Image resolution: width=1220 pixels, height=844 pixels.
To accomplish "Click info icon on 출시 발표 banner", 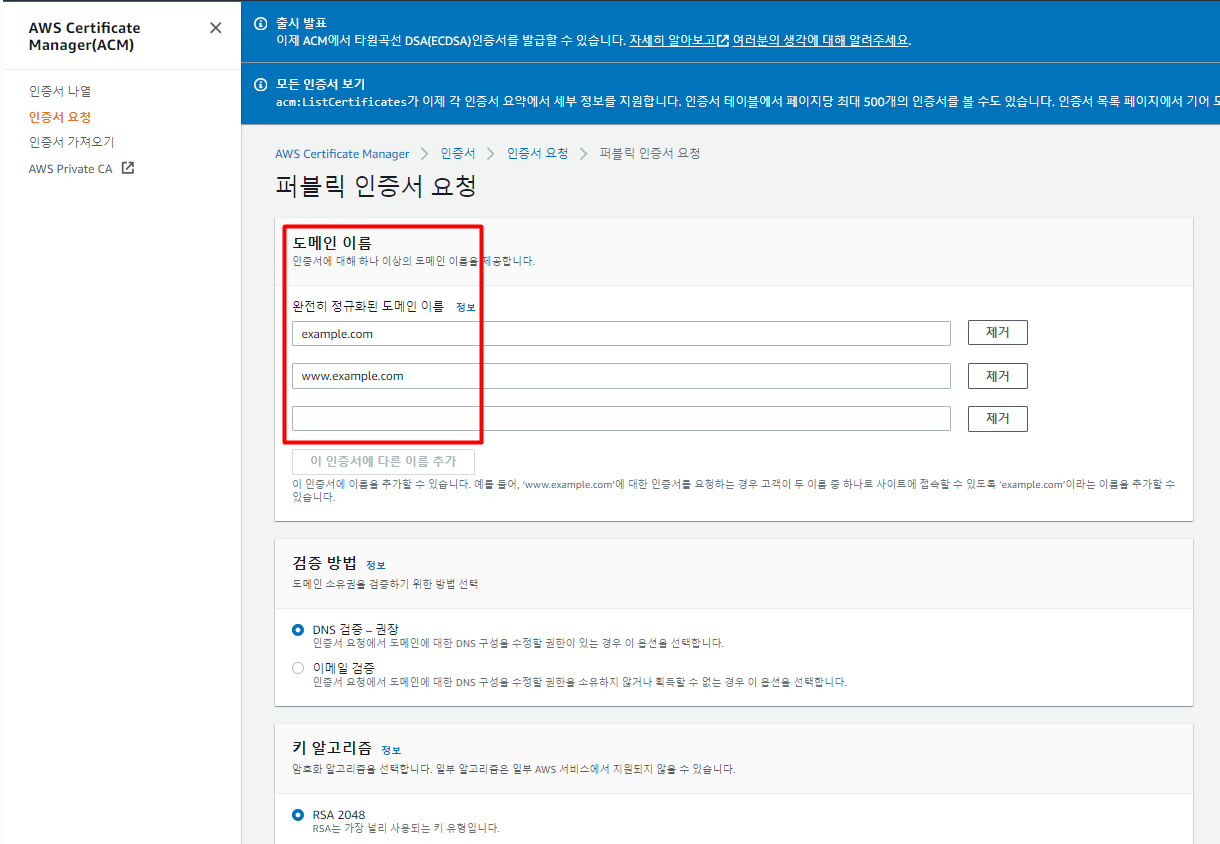I will [x=261, y=22].
